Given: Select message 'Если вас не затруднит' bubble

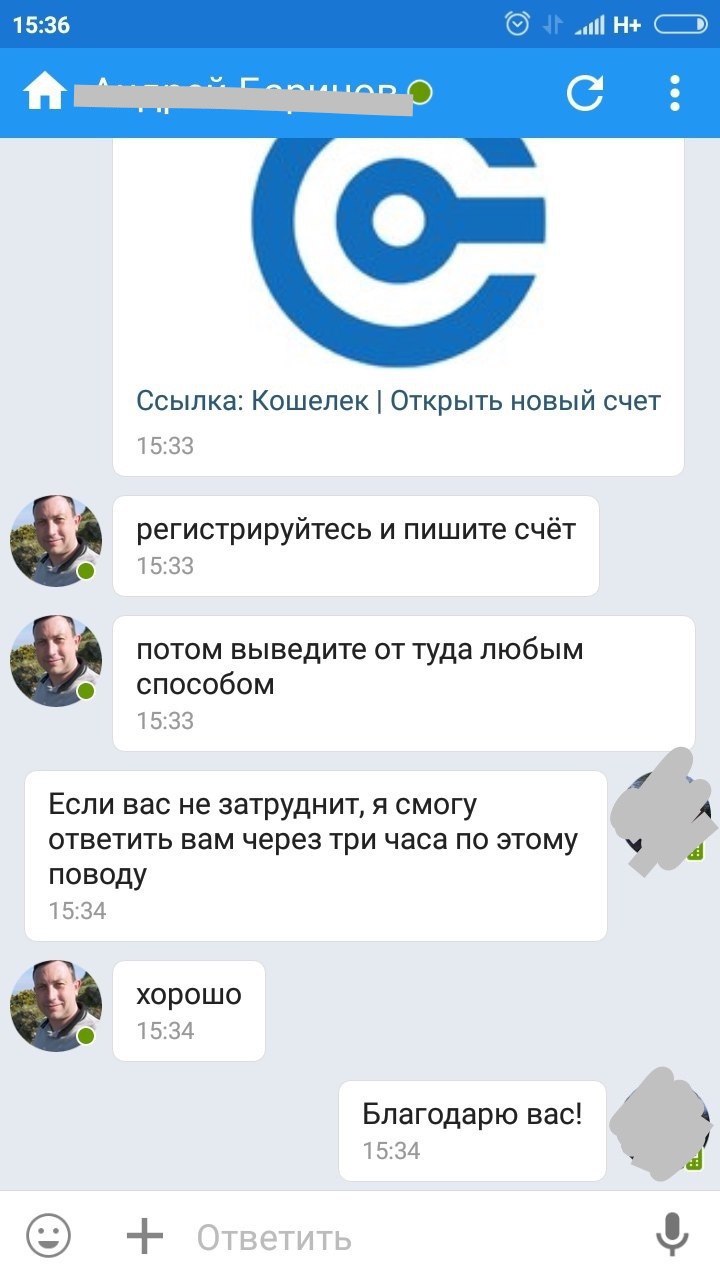Looking at the screenshot, I should point(316,856).
